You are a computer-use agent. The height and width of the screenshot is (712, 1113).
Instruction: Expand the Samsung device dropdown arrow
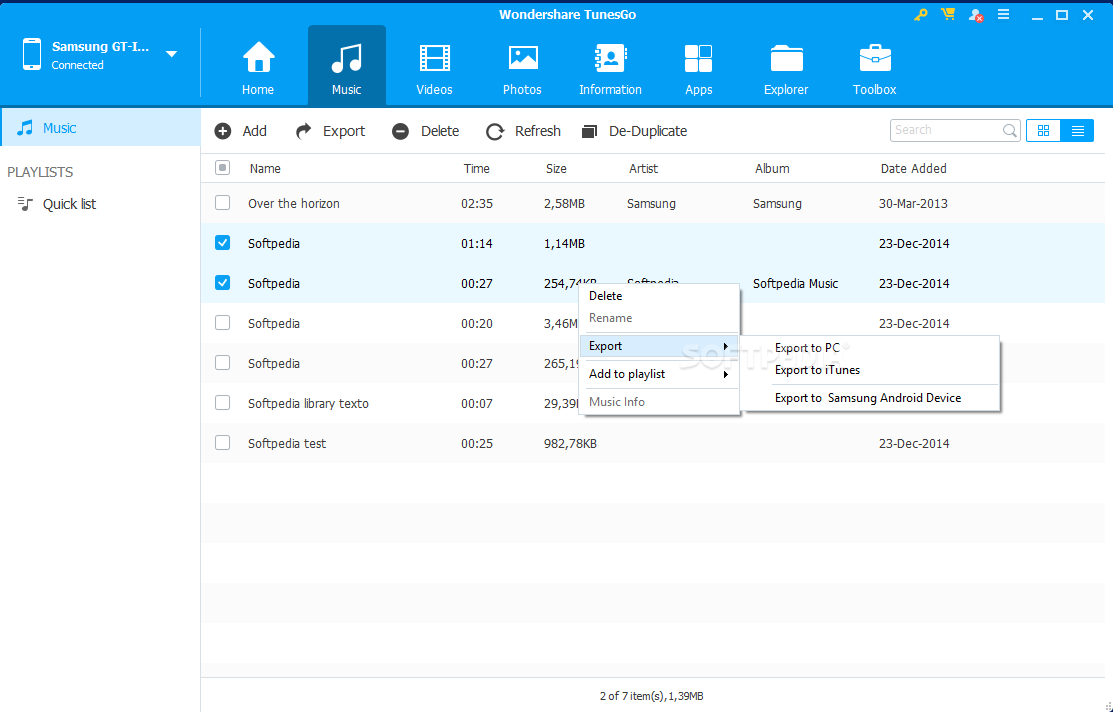171,54
